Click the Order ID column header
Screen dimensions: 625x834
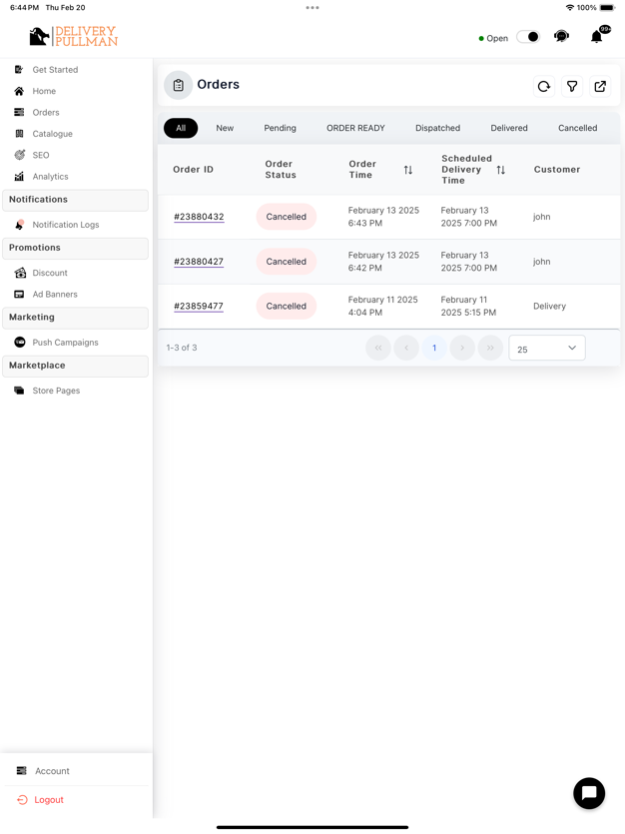193,169
